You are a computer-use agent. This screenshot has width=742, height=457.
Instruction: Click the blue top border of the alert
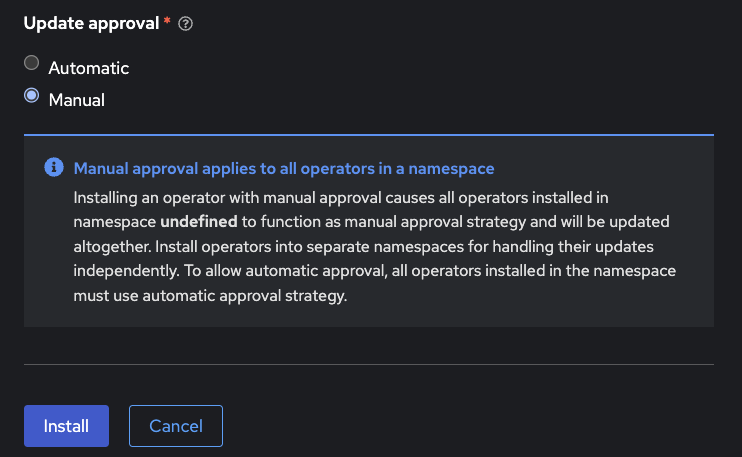(x=368, y=134)
